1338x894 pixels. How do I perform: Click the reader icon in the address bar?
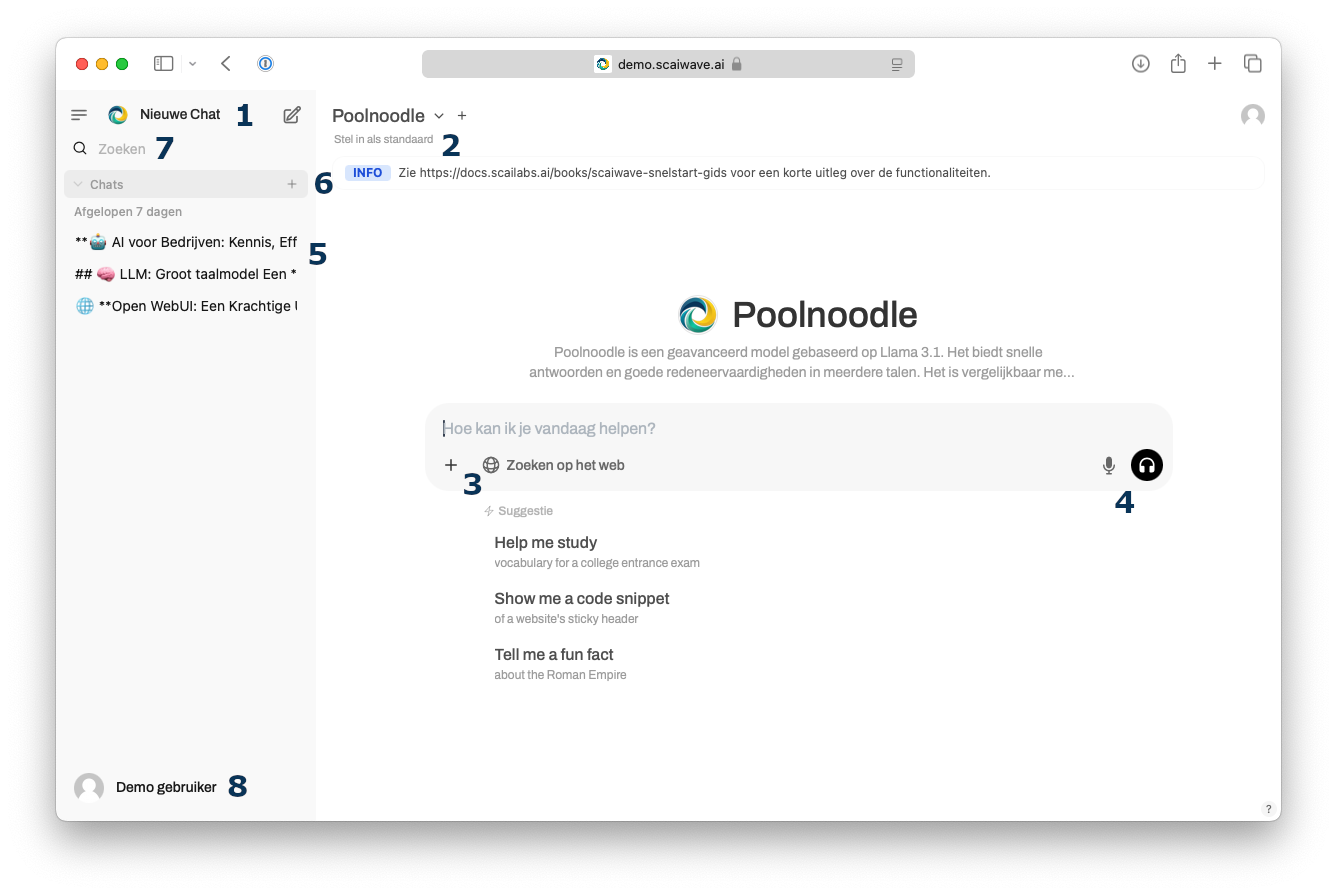click(x=897, y=64)
